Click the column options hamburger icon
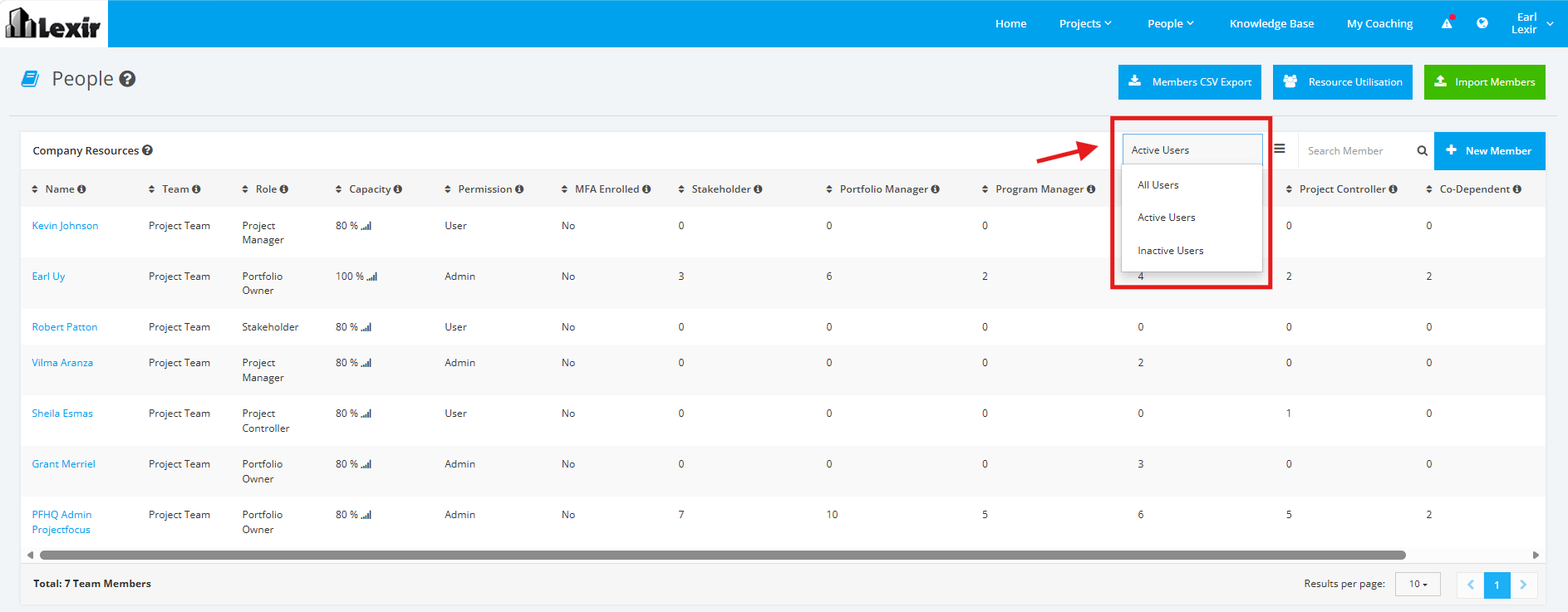 [1280, 149]
